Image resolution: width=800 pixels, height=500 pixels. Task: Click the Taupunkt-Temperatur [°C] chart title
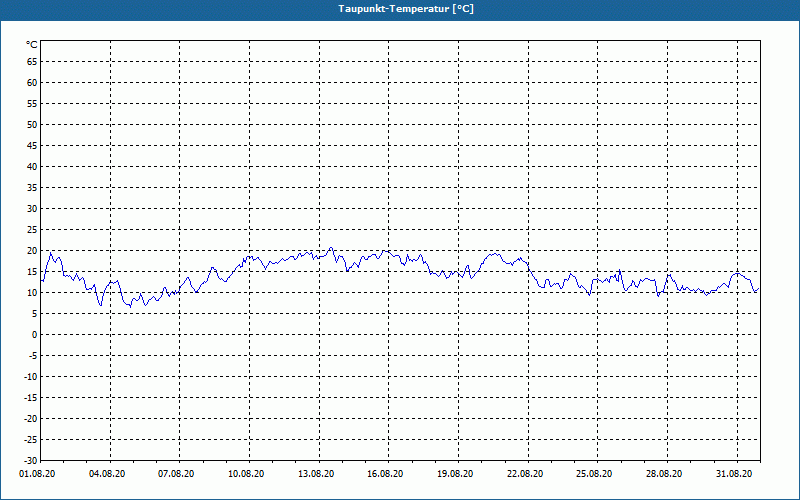click(406, 9)
